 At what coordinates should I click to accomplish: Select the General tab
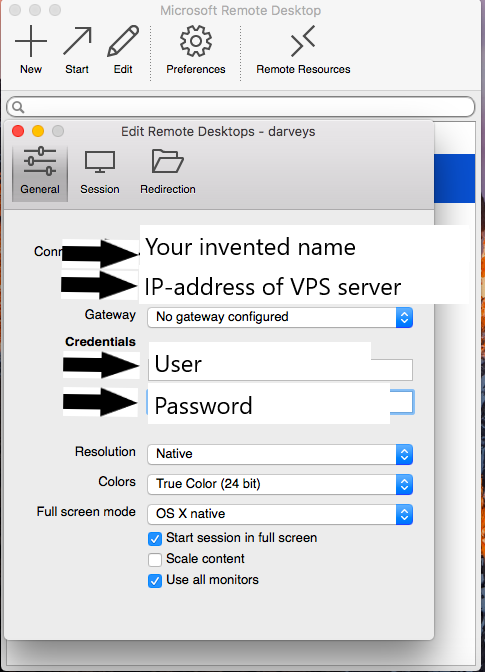pos(40,172)
